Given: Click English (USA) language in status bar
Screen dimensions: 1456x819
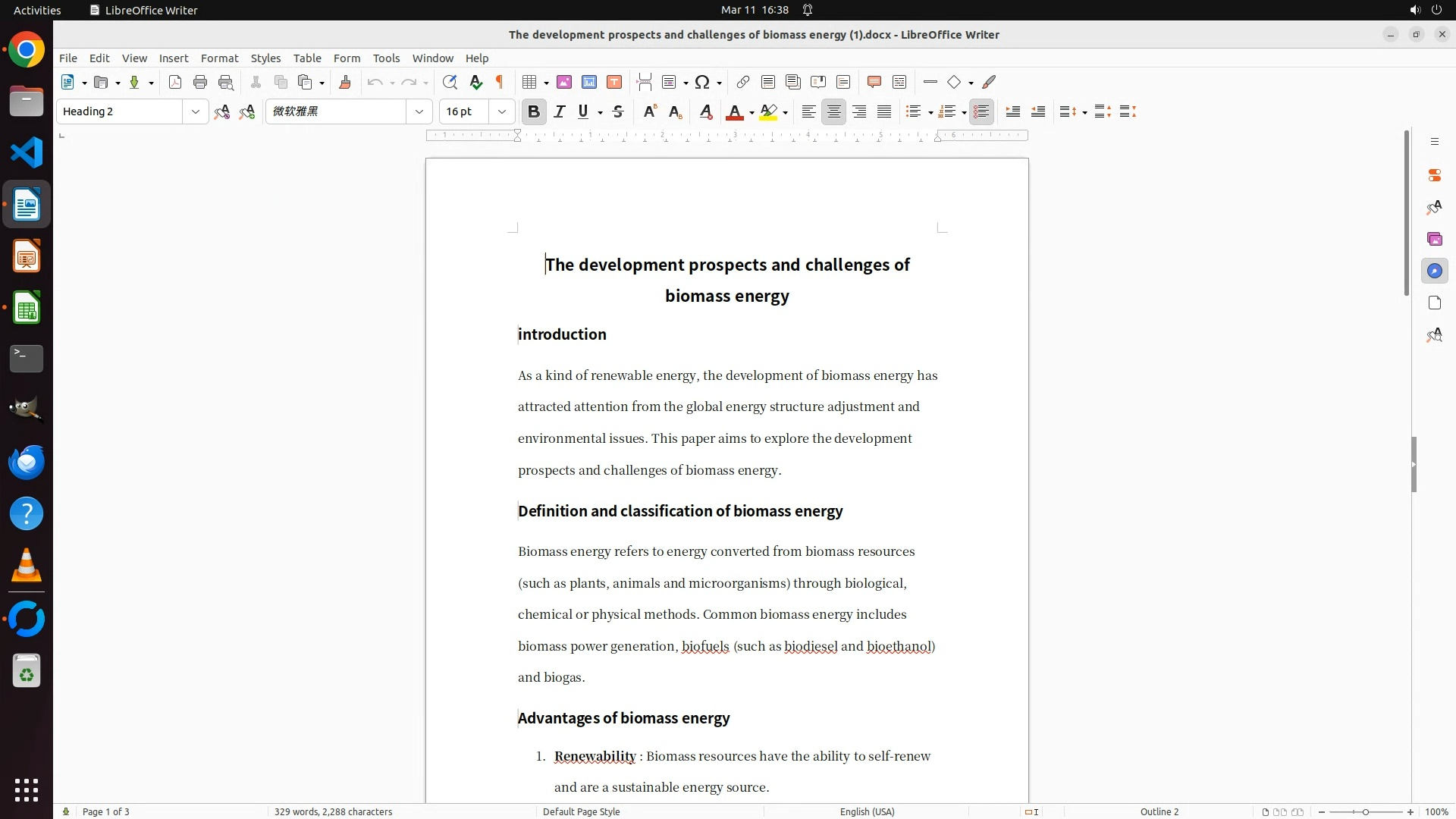Looking at the screenshot, I should pyautogui.click(x=867, y=811).
